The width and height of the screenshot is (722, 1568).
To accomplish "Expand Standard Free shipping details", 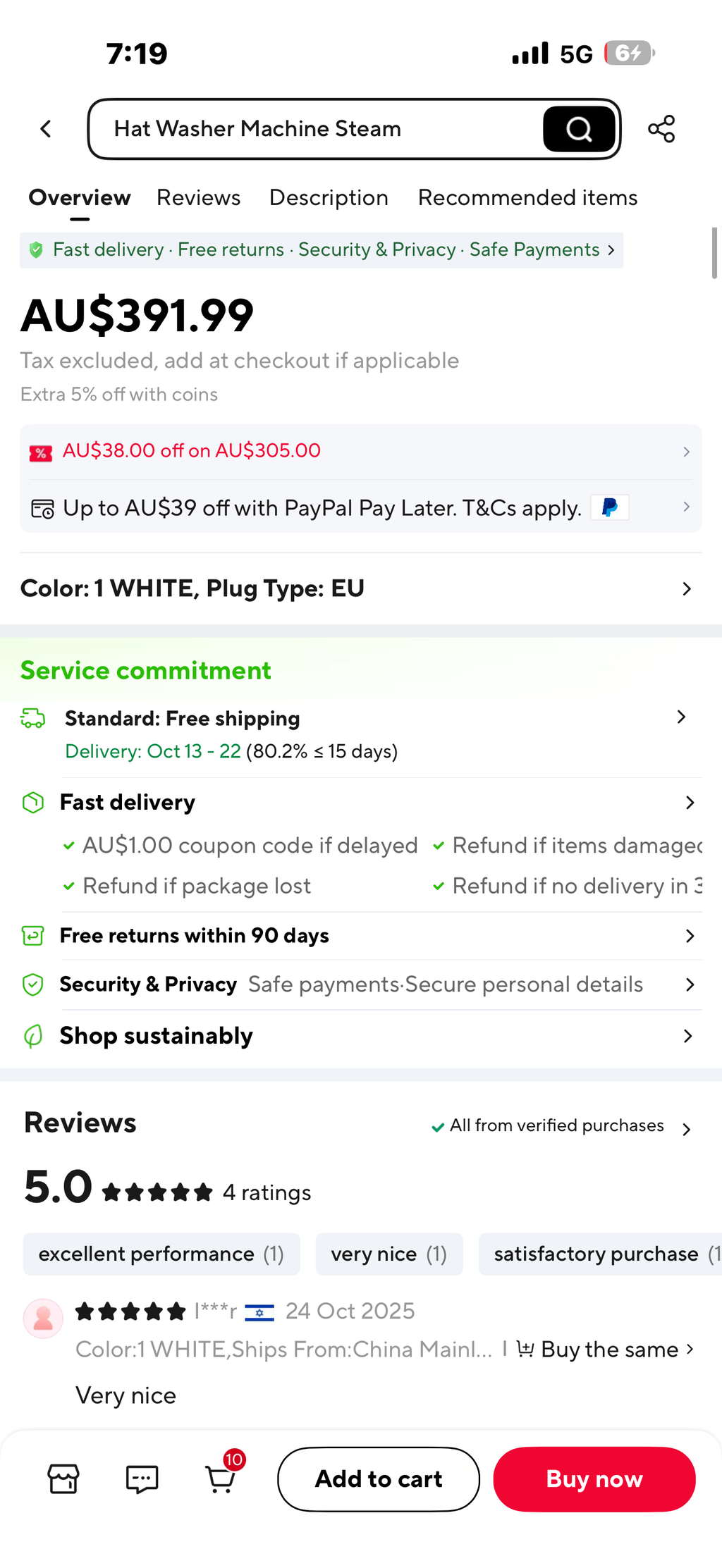I will coord(361,734).
